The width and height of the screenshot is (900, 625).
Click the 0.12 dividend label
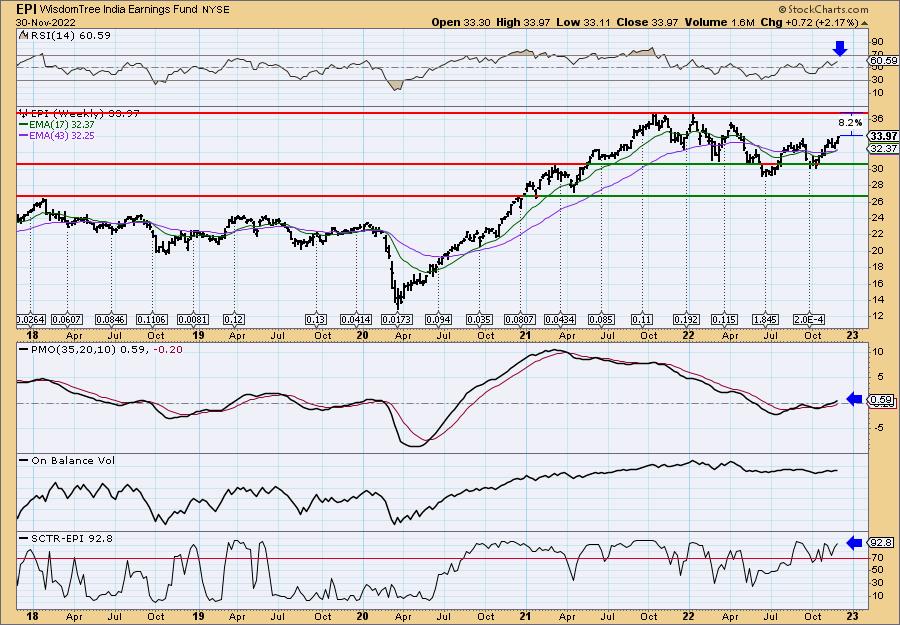(x=234, y=319)
